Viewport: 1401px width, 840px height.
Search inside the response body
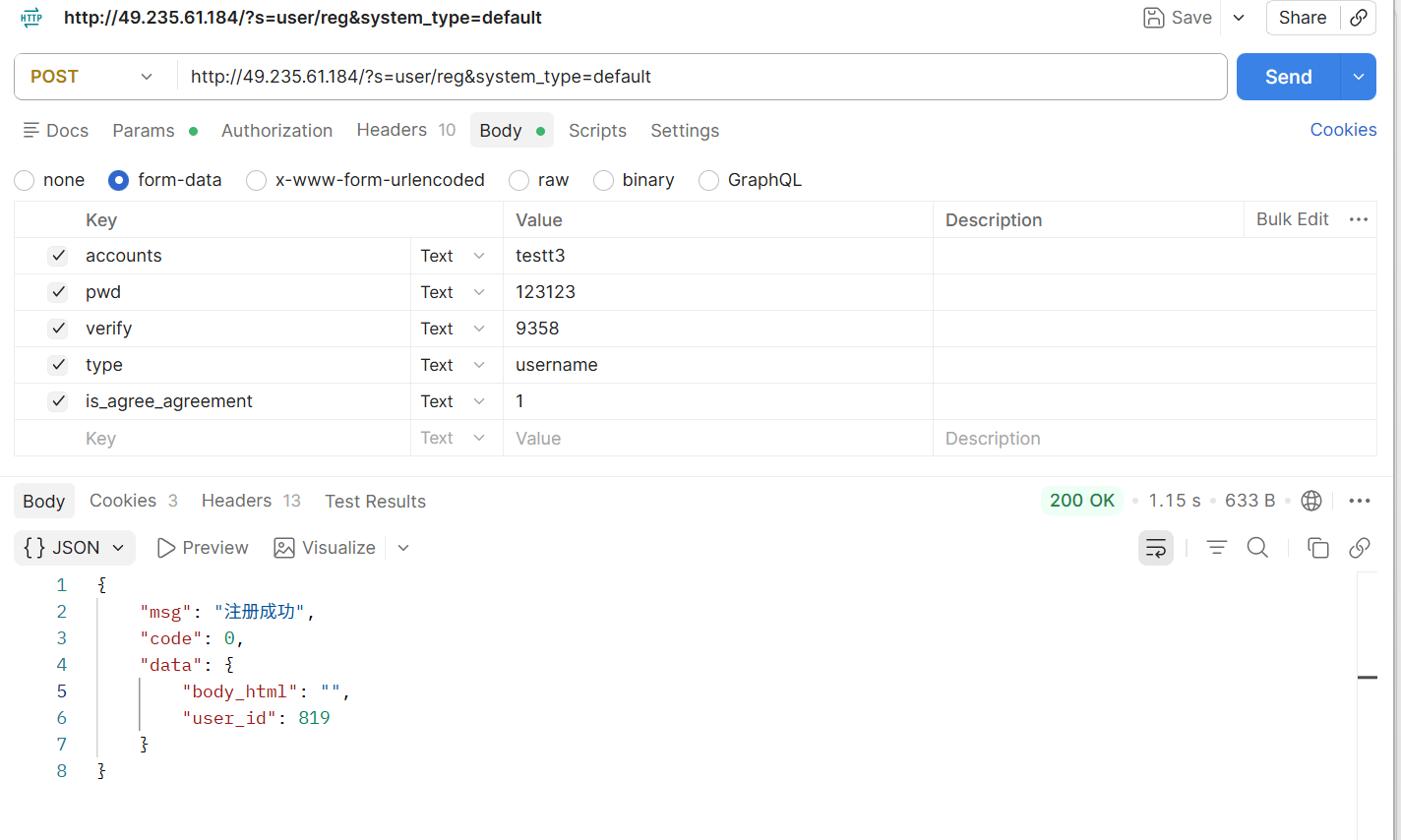(1257, 548)
